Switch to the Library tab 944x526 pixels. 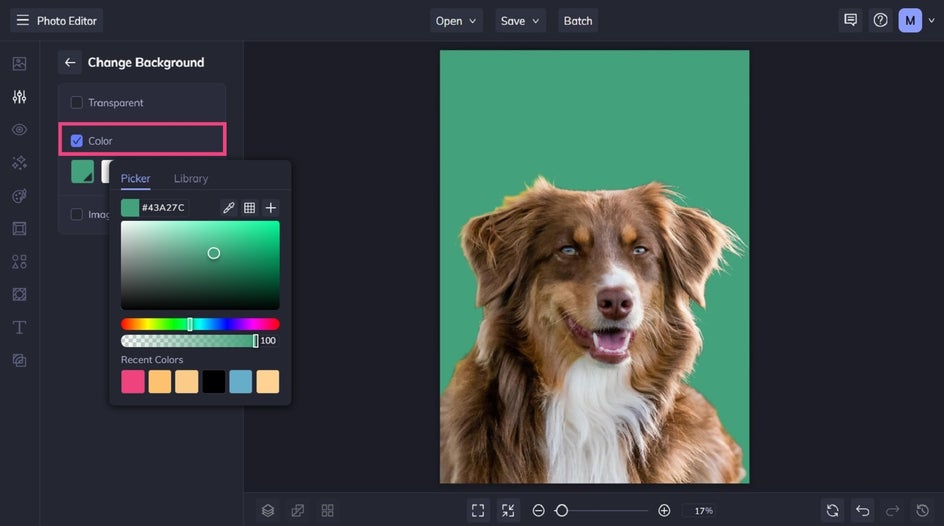(191, 179)
